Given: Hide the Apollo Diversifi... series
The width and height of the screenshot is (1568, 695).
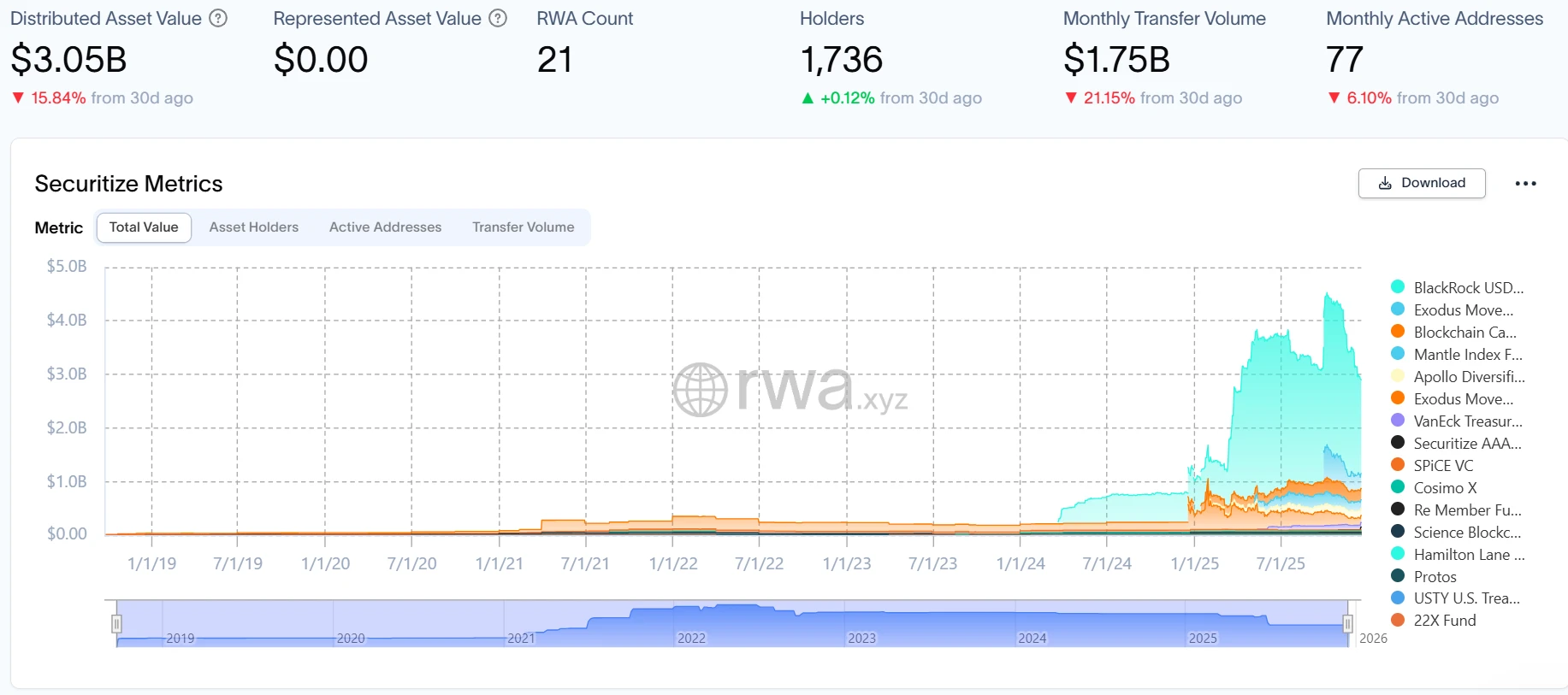Looking at the screenshot, I should (1468, 376).
